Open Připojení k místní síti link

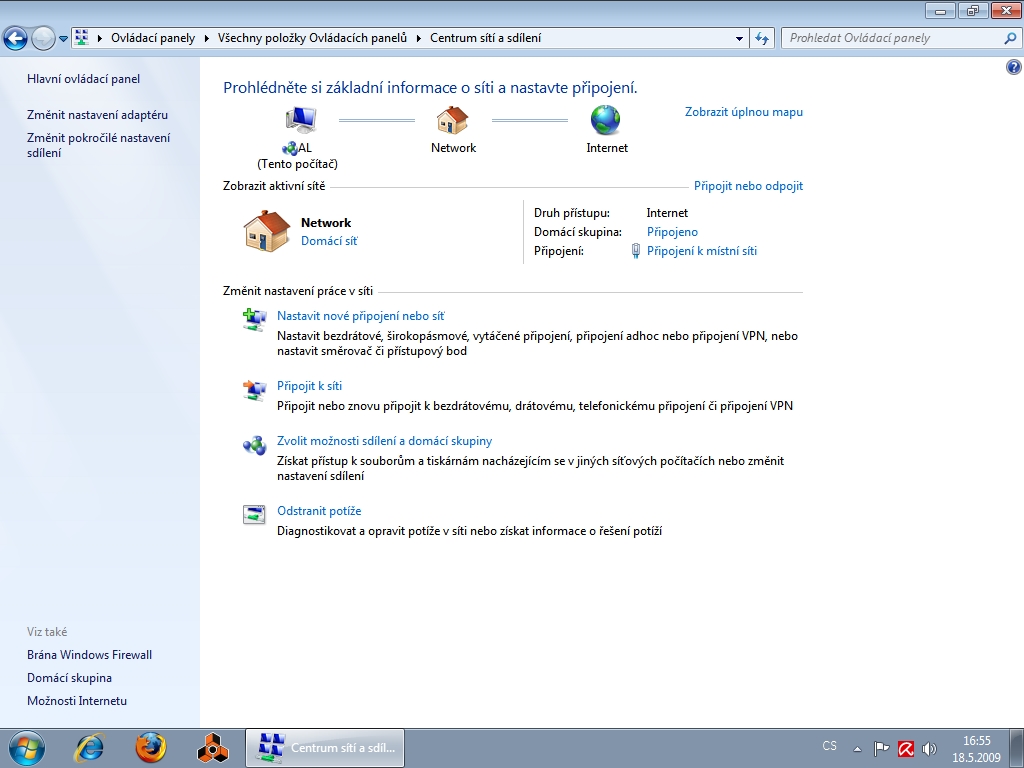[x=701, y=251]
